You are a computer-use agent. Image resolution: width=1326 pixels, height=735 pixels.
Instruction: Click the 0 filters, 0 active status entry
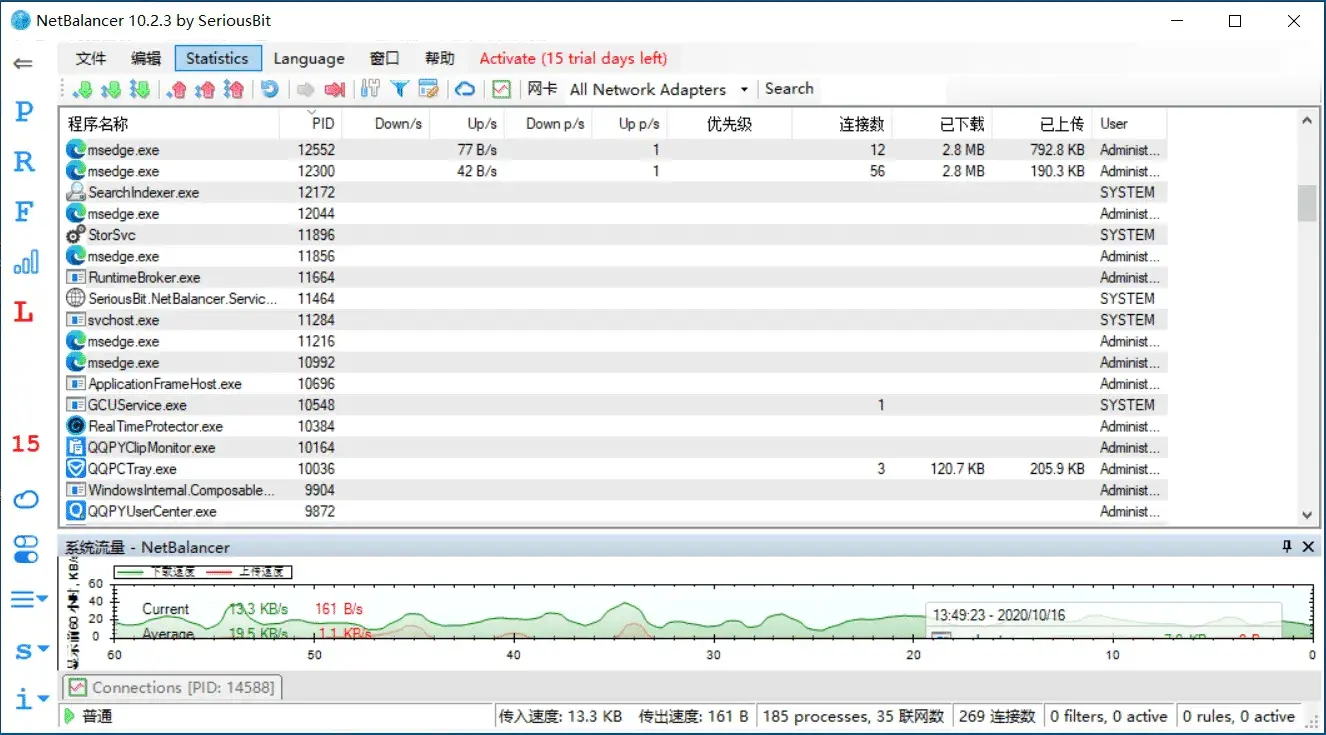(x=1108, y=716)
